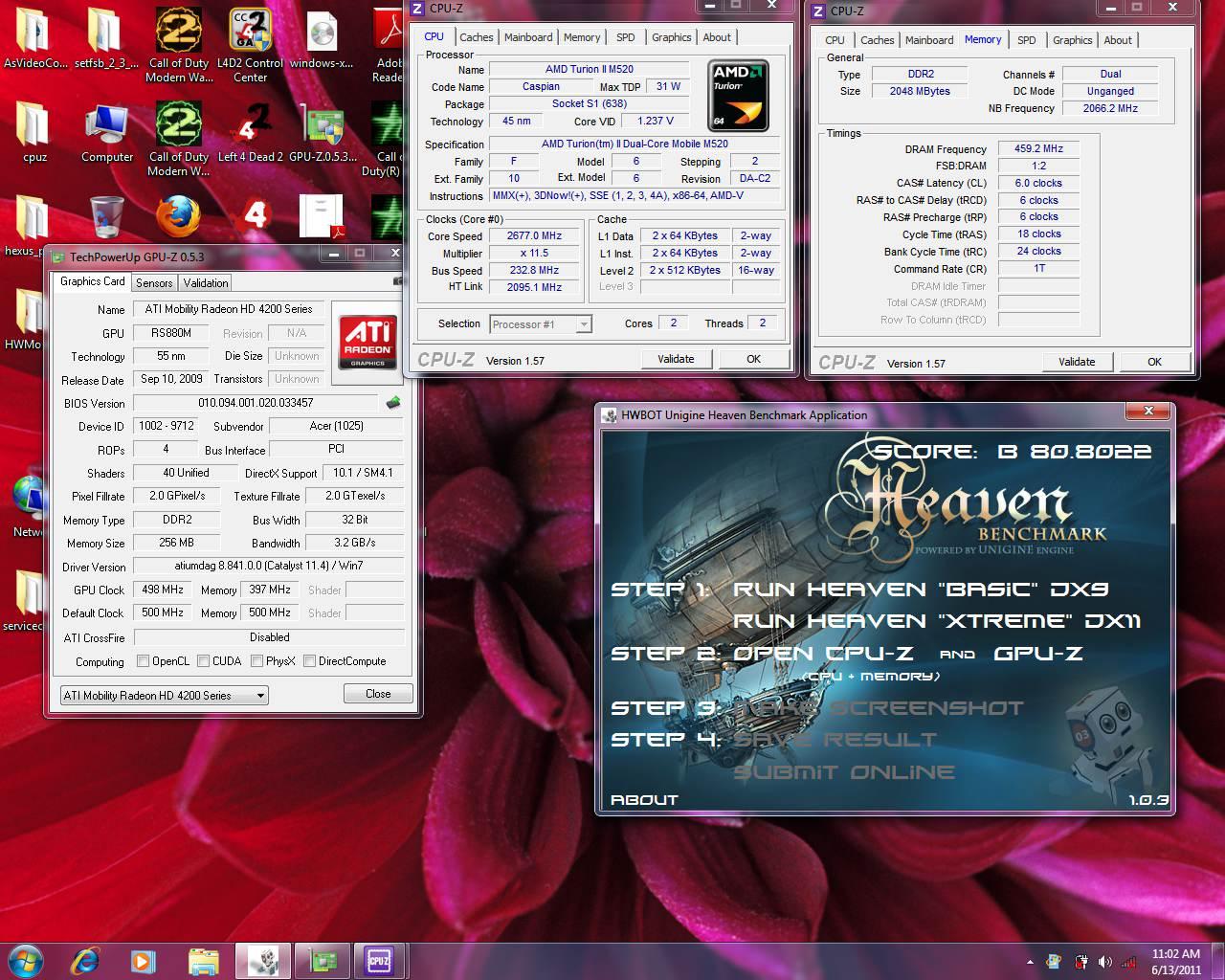Click Validate in the right CPU-Z memory window
The height and width of the screenshot is (980, 1225).
click(x=1077, y=362)
